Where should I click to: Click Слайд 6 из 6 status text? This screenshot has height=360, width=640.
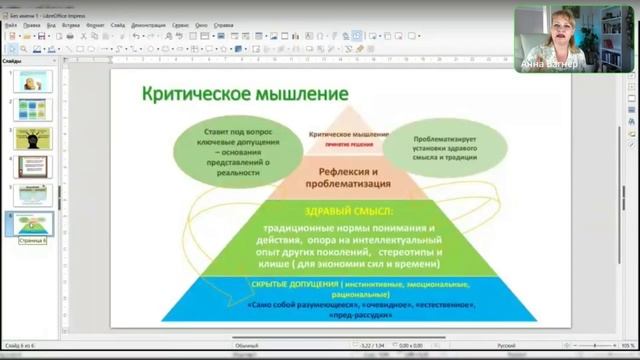pyautogui.click(x=20, y=346)
